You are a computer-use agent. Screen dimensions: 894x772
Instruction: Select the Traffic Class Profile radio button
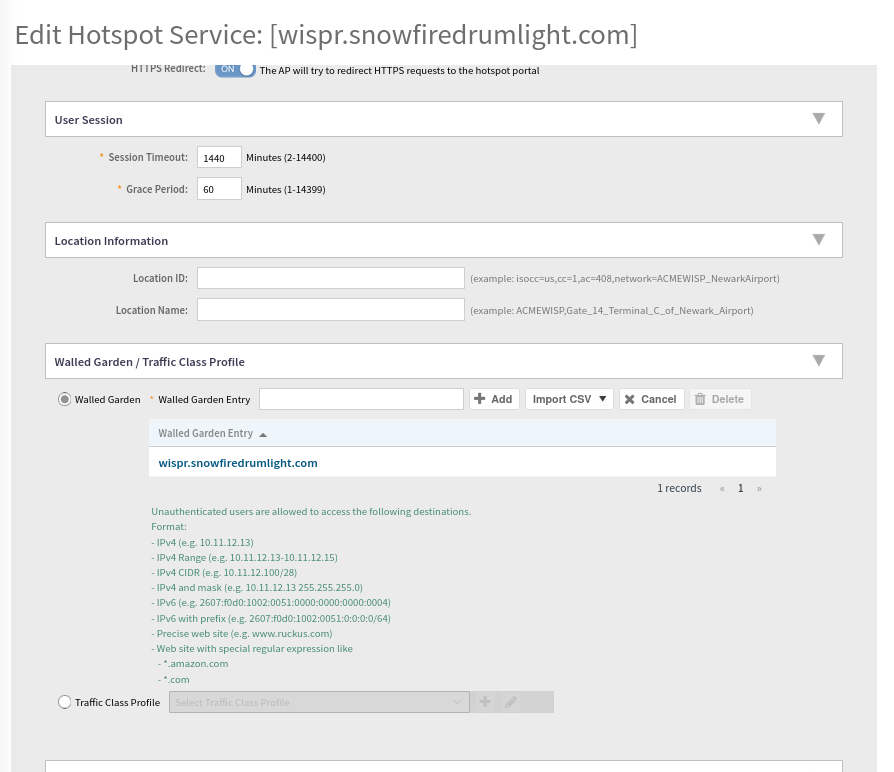tap(64, 702)
